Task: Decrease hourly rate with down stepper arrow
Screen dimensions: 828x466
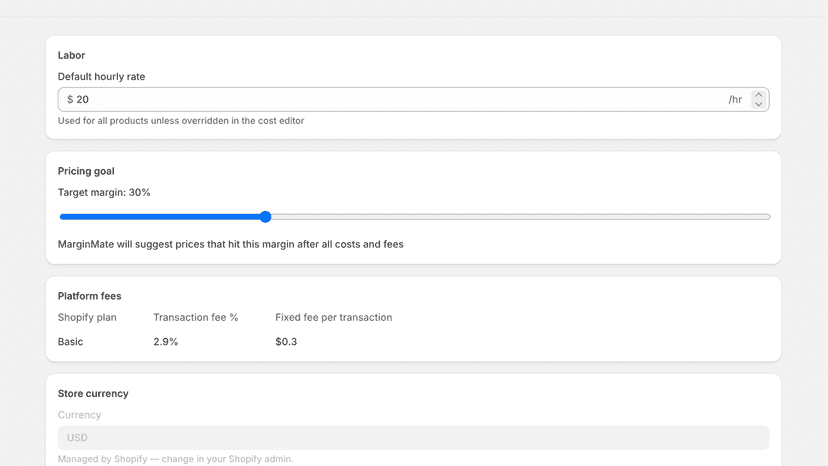Action: [x=759, y=104]
